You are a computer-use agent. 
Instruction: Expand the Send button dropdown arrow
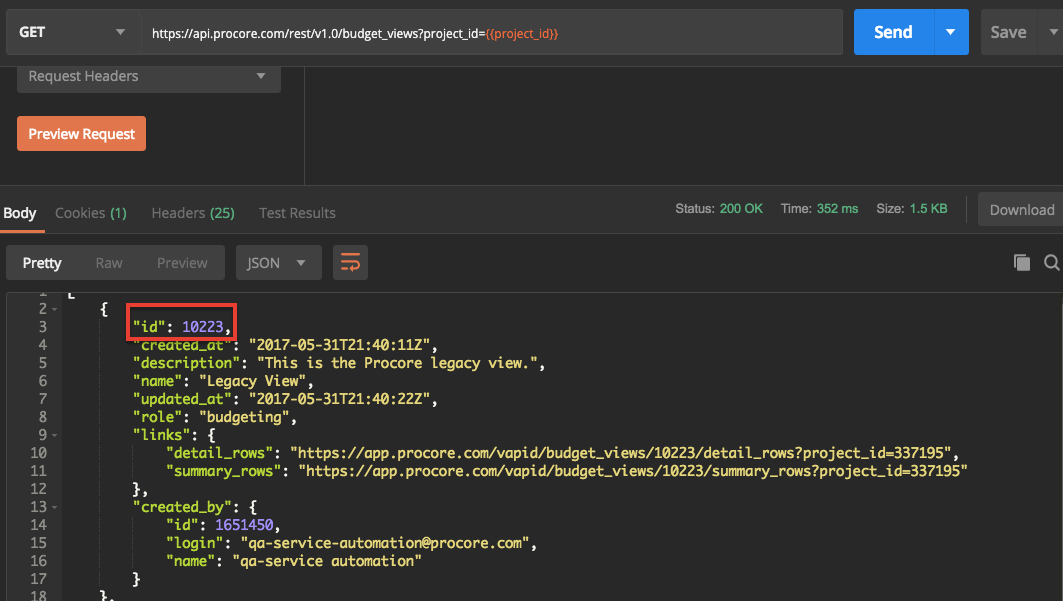(950, 32)
